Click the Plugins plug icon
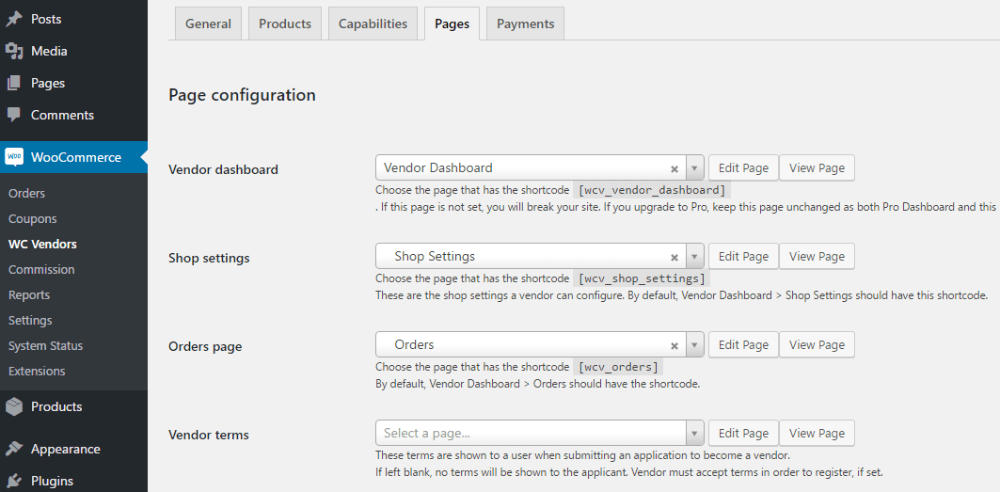Screen dimensions: 1000x492 (x=14, y=481)
